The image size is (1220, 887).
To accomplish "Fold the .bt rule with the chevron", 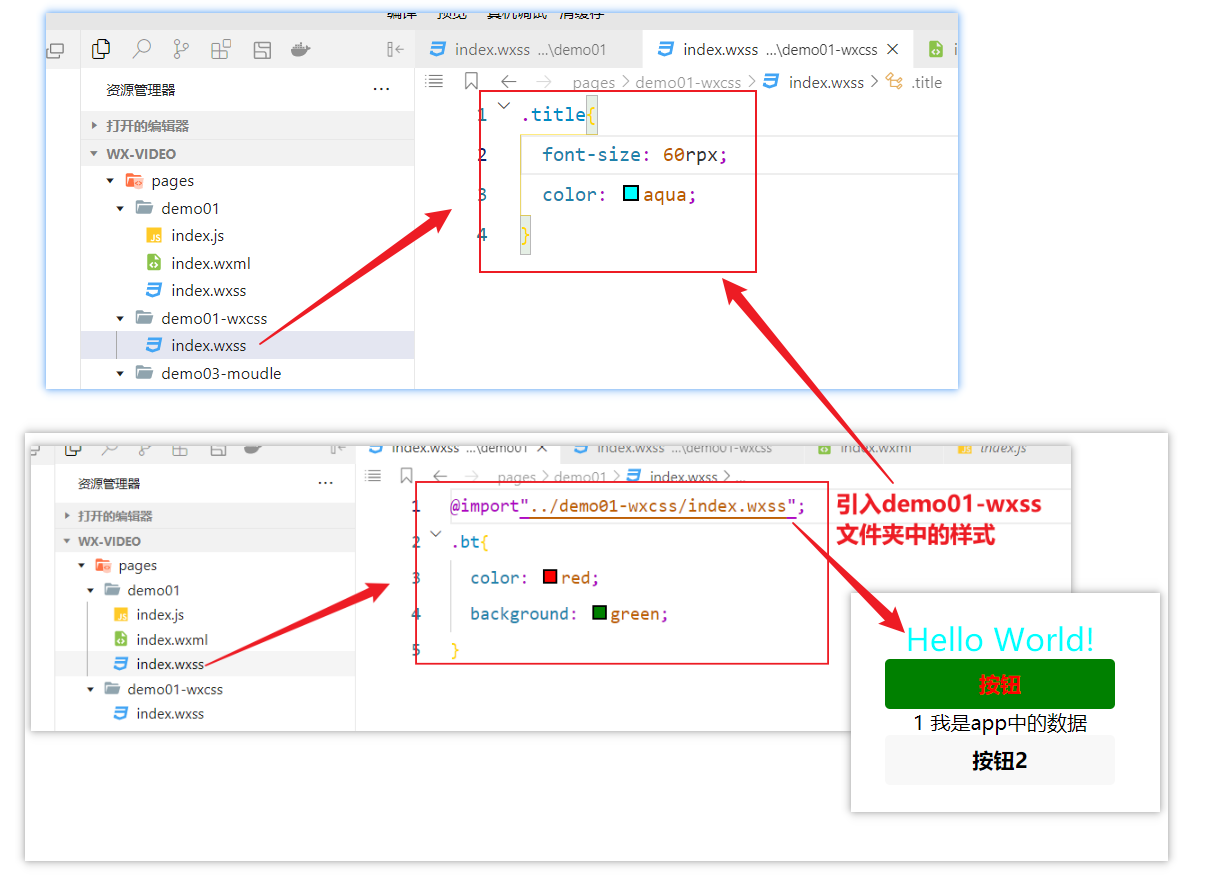I will click(x=436, y=534).
